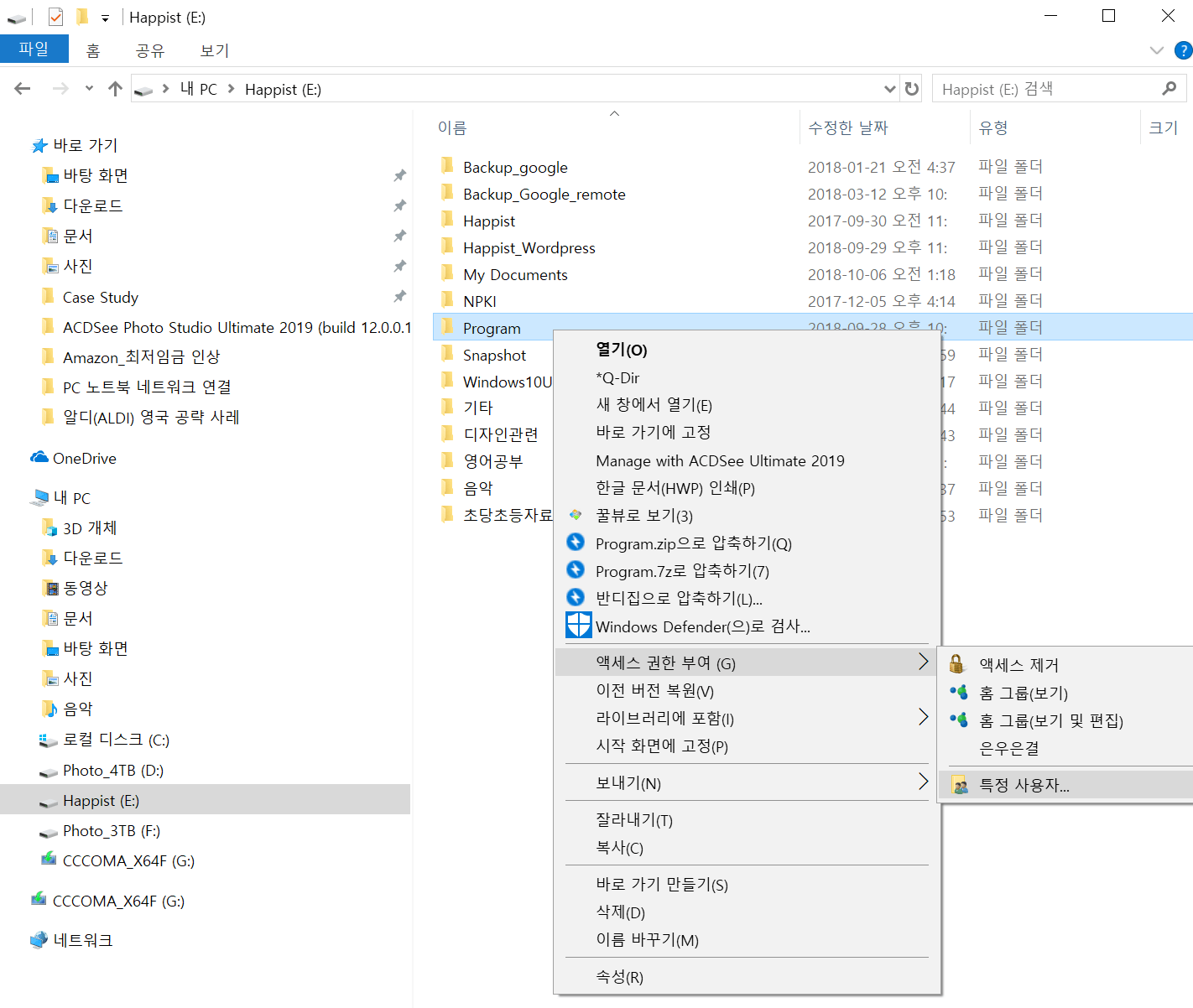Open the Include in library submenu
Screen dimensions: 1193x1008
(923, 718)
